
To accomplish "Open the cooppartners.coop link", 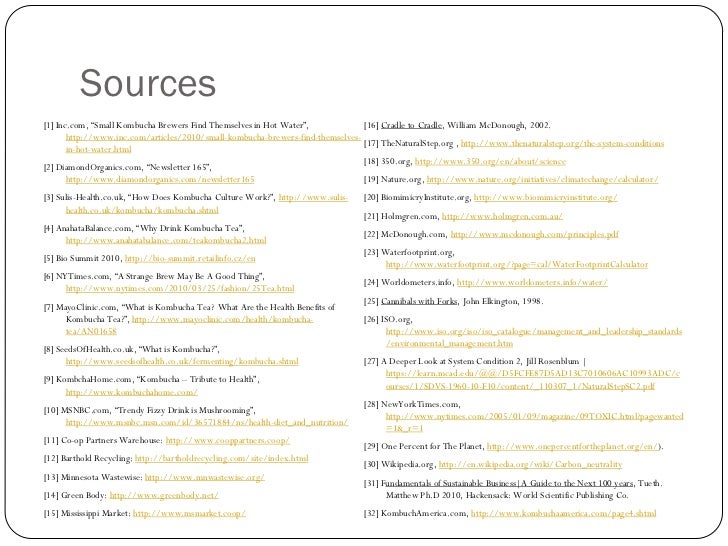I will (228, 440).
